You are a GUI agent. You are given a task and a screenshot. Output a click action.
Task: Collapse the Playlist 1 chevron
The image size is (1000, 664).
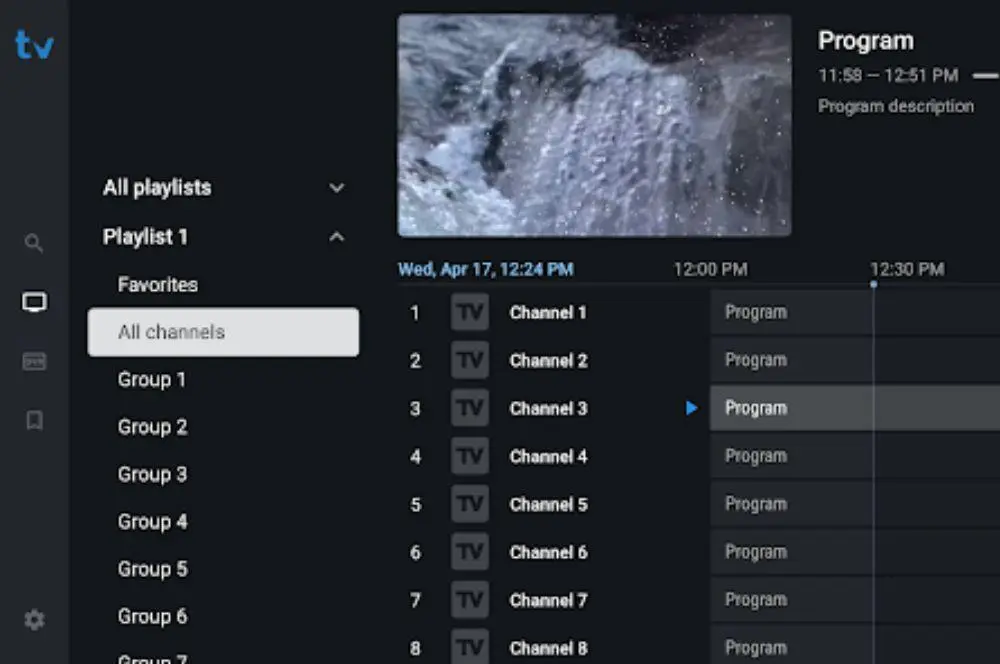pos(337,237)
